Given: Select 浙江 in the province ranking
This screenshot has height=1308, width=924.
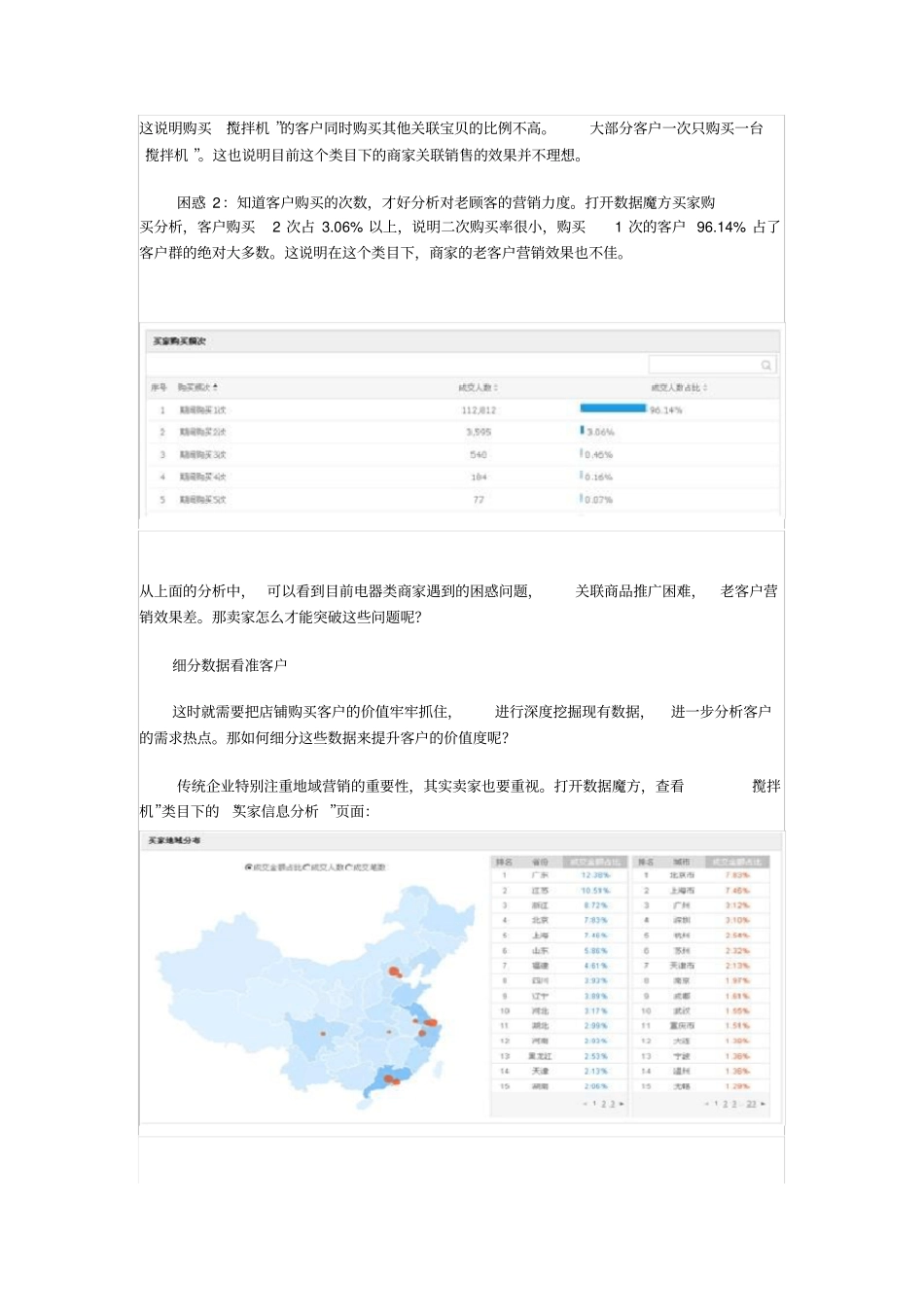Looking at the screenshot, I should pyautogui.click(x=540, y=905).
